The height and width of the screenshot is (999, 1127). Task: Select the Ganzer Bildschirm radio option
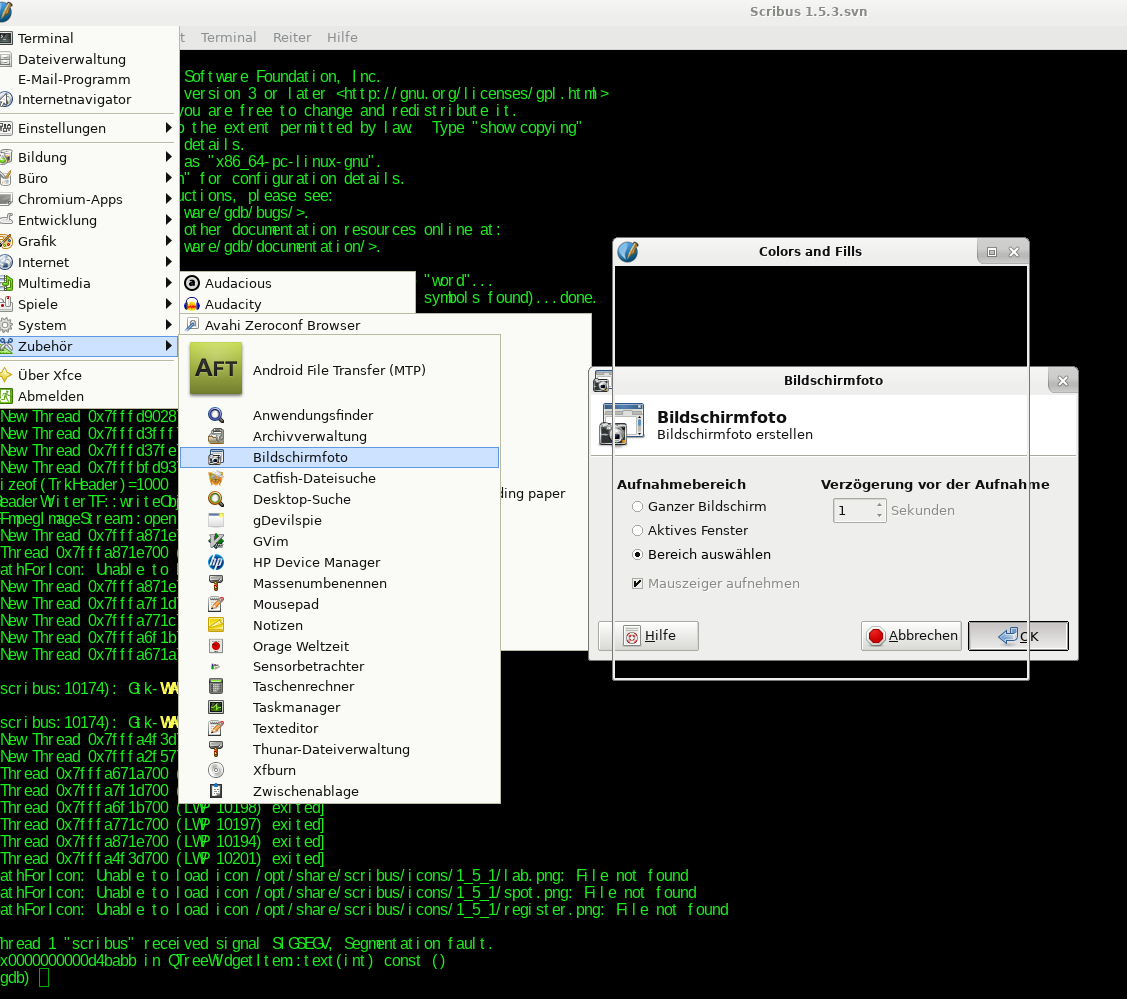pyautogui.click(x=638, y=507)
